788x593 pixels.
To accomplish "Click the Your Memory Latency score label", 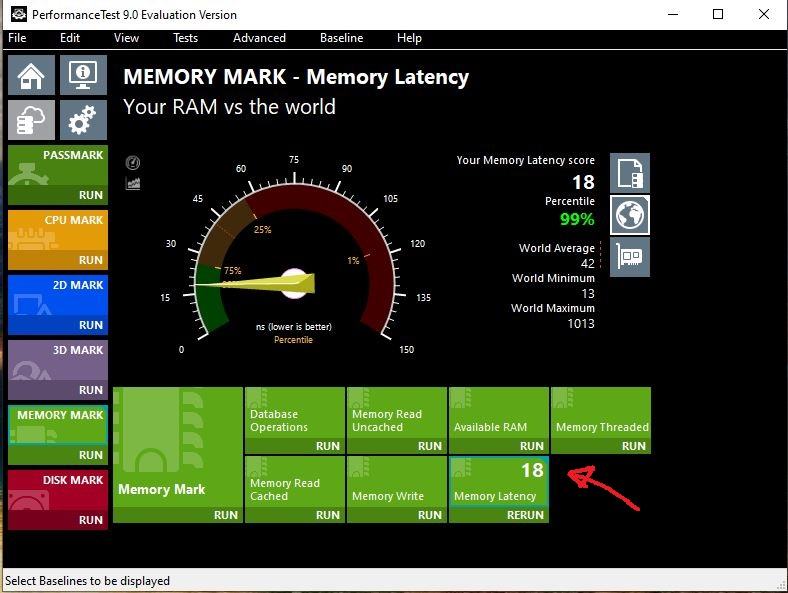I will [x=525, y=160].
